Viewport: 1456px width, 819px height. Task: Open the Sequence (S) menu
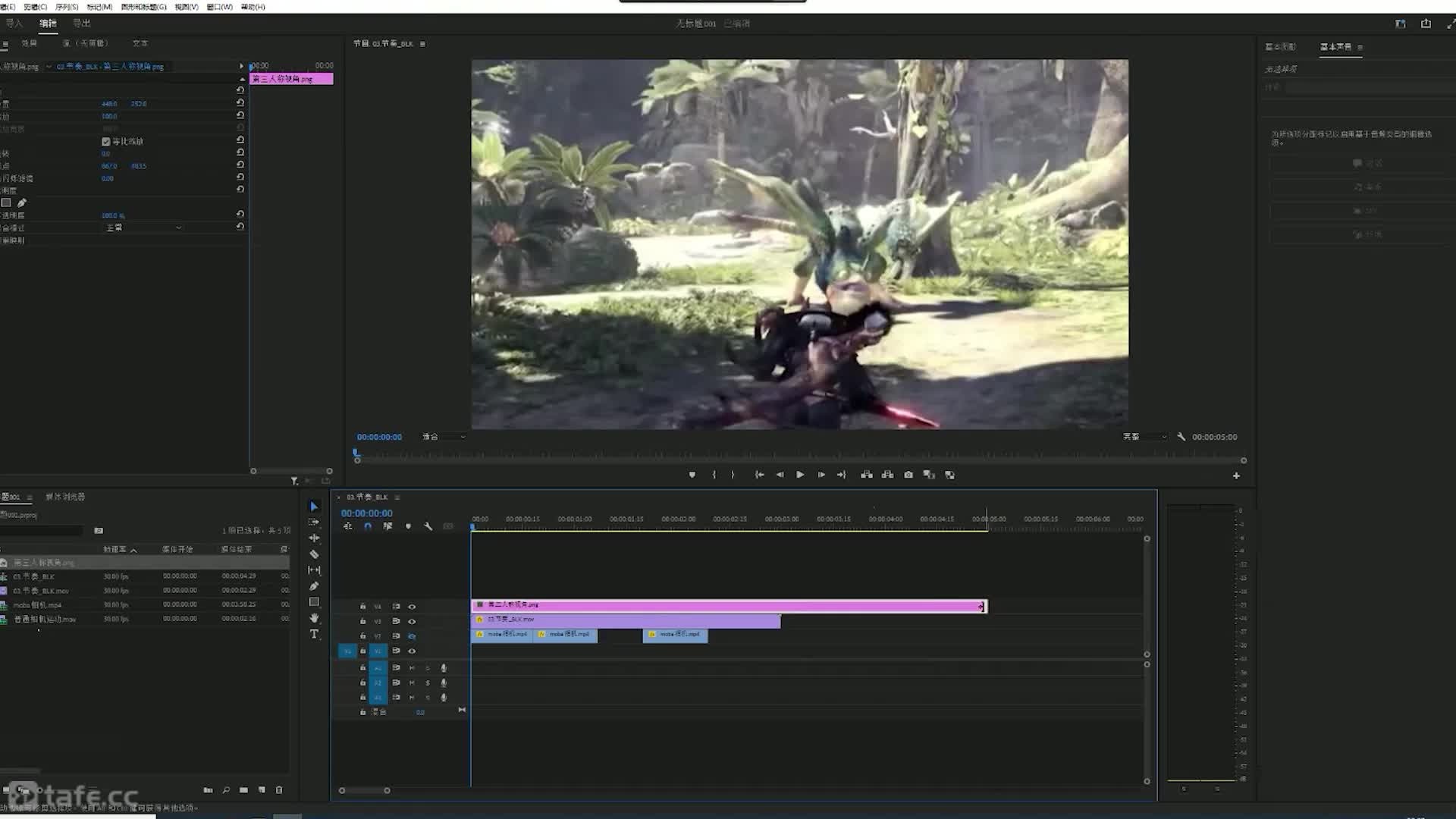click(67, 7)
